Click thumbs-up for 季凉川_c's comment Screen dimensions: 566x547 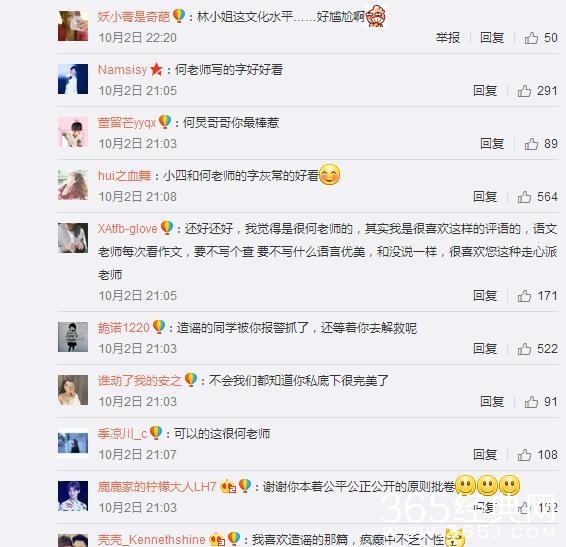click(x=524, y=455)
